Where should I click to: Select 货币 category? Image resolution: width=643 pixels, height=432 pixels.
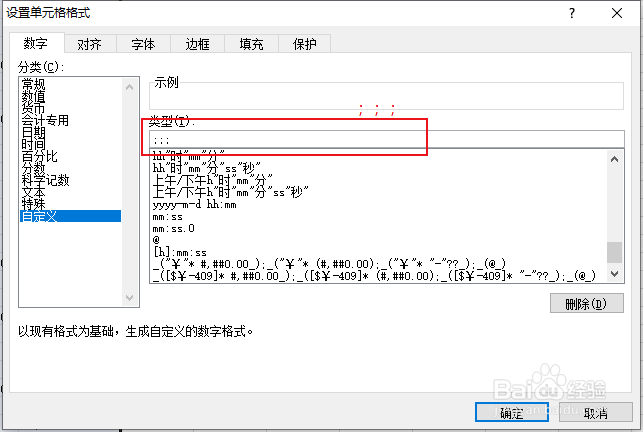[x=71, y=108]
